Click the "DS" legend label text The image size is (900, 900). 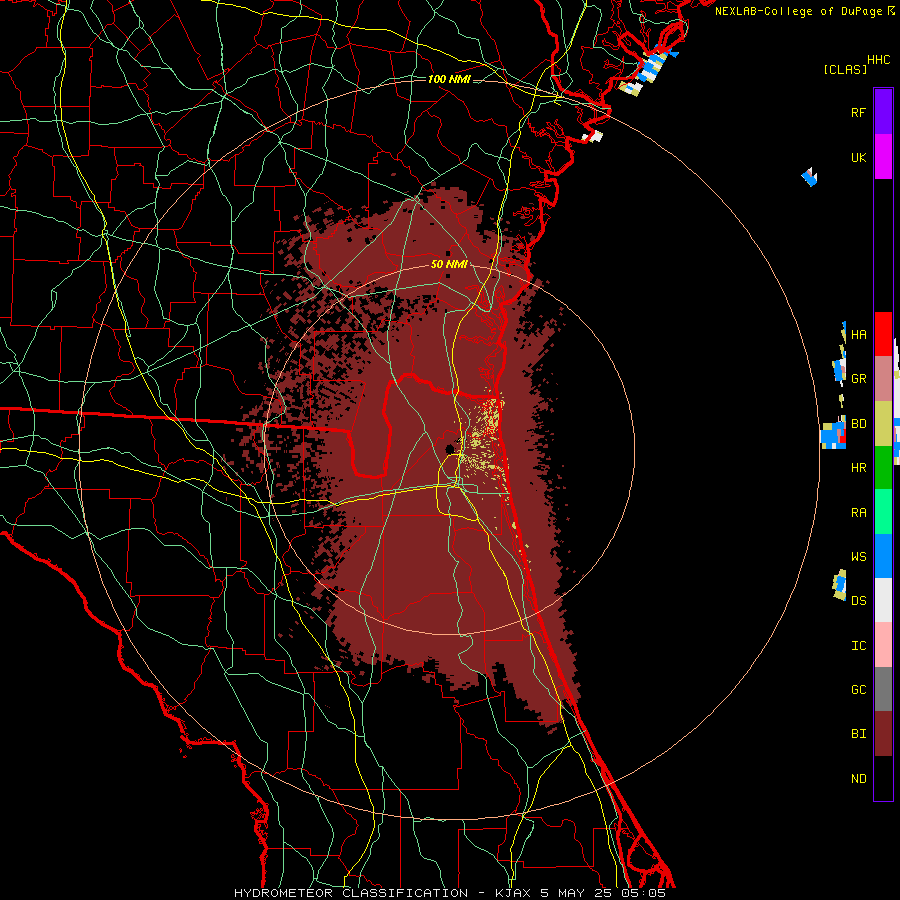point(858,600)
